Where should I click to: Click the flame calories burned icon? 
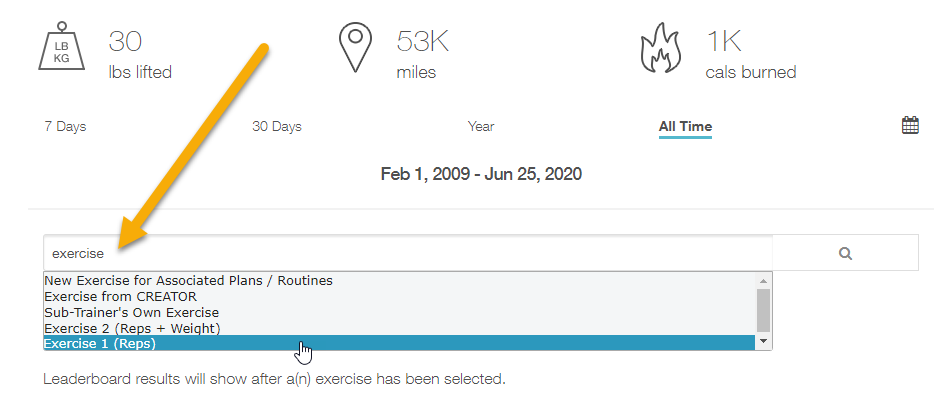coord(662,48)
